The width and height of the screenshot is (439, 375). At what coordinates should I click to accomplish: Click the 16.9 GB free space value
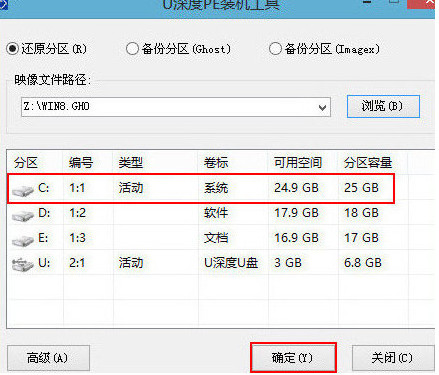pos(296,238)
